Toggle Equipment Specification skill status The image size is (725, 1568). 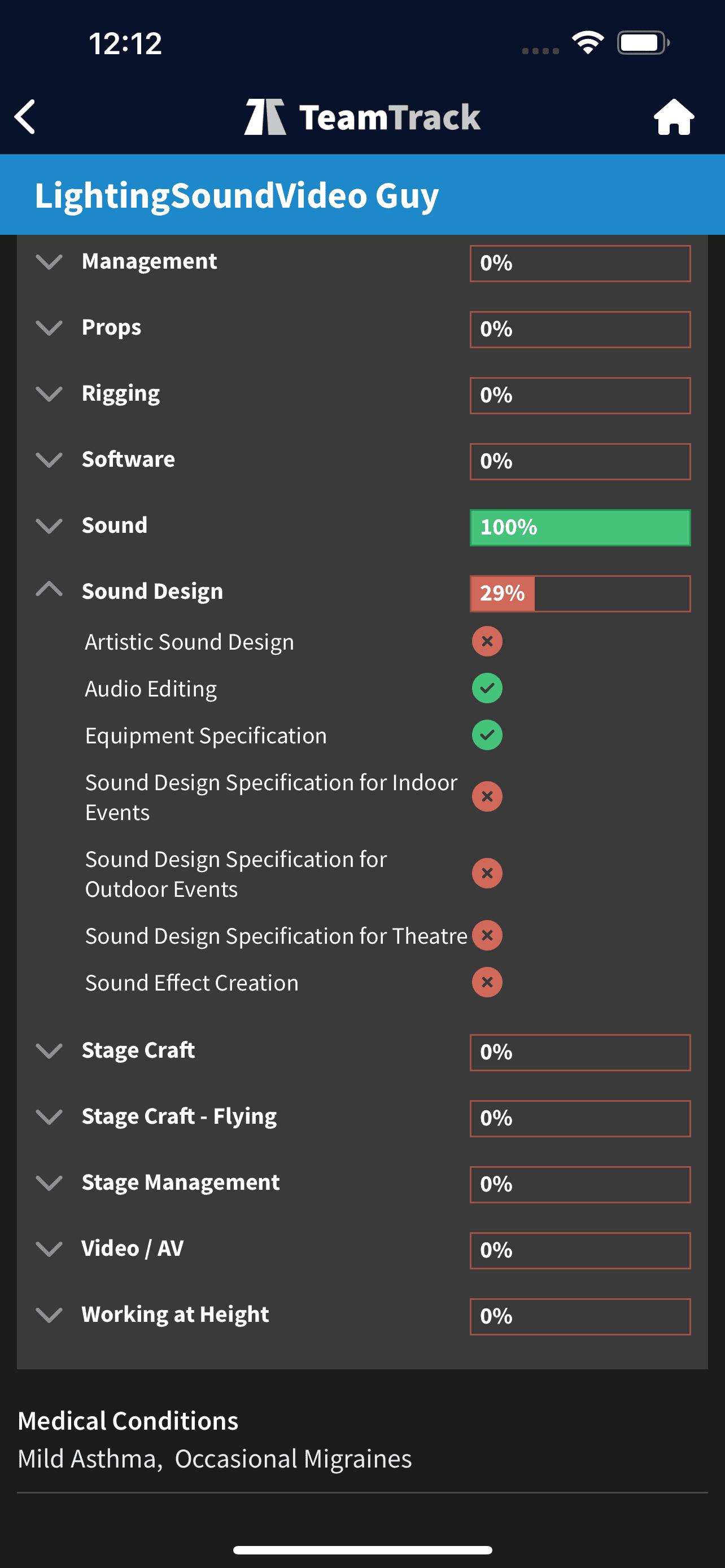[487, 735]
